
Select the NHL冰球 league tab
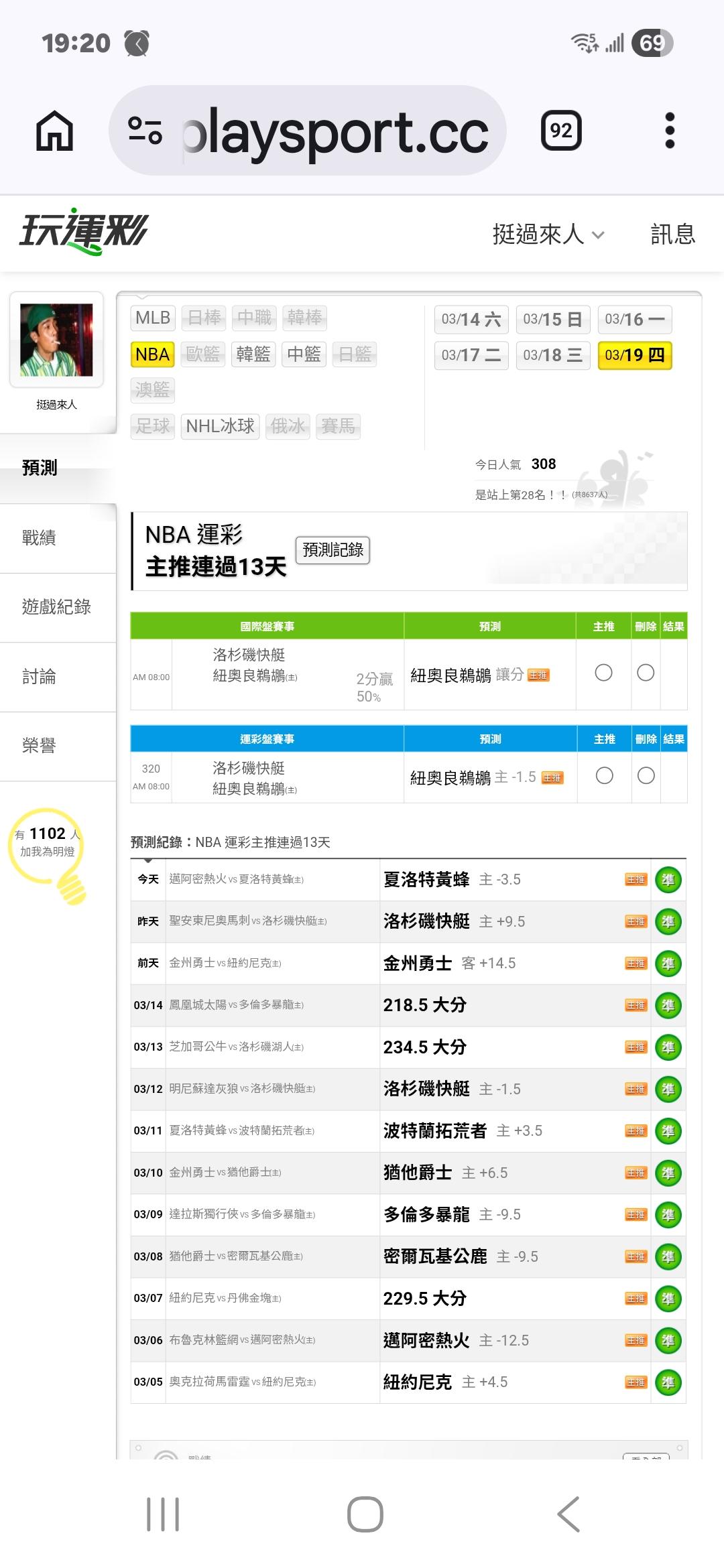pyautogui.click(x=220, y=426)
